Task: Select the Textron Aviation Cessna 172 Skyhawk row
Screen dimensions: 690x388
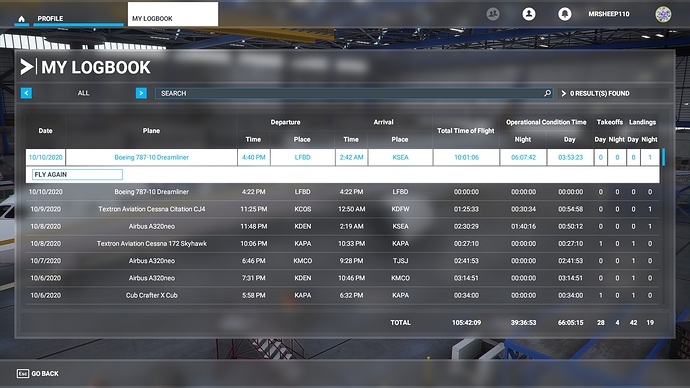Action: [342, 243]
